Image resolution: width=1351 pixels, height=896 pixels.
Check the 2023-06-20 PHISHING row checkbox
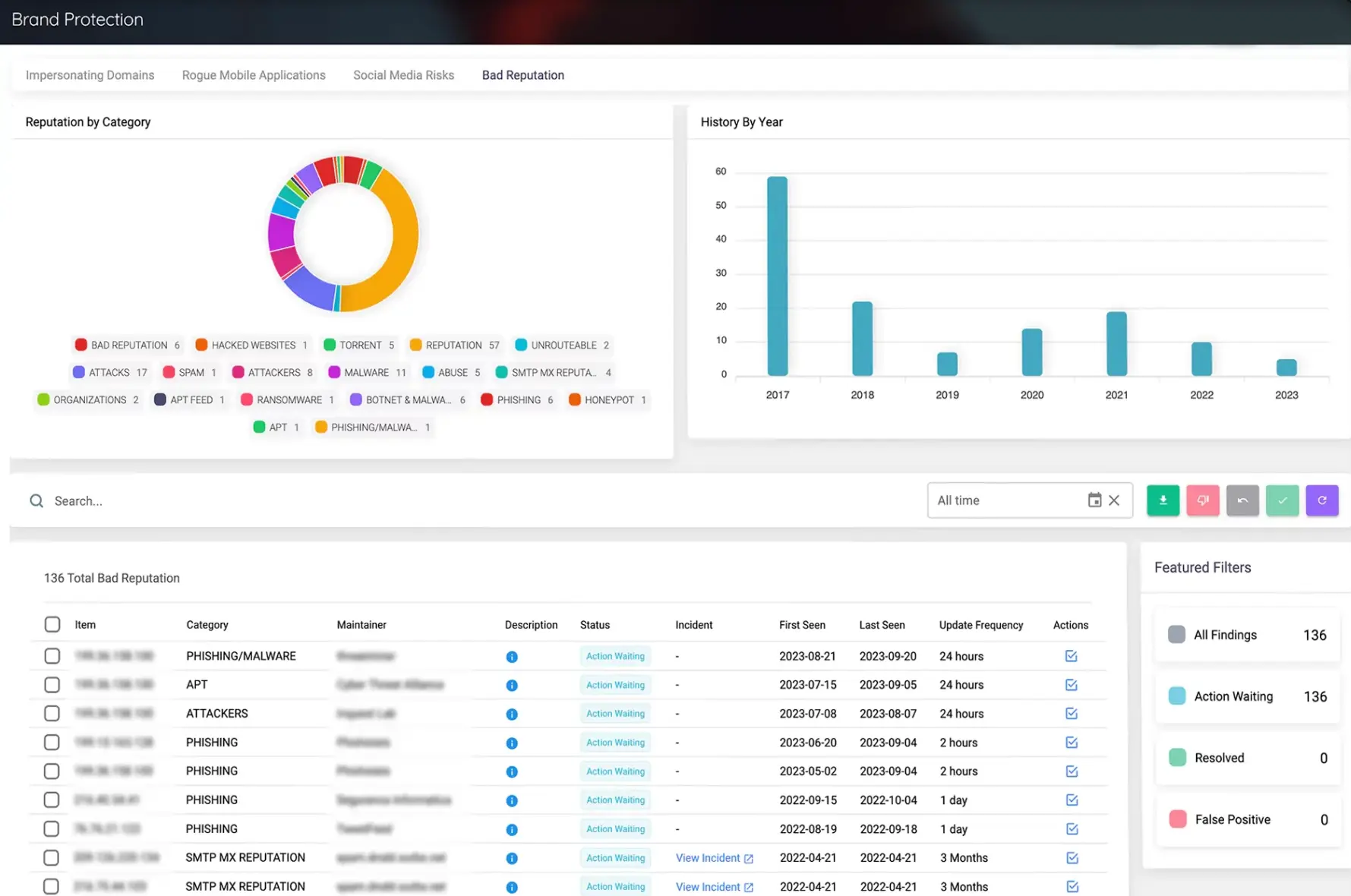coord(52,743)
